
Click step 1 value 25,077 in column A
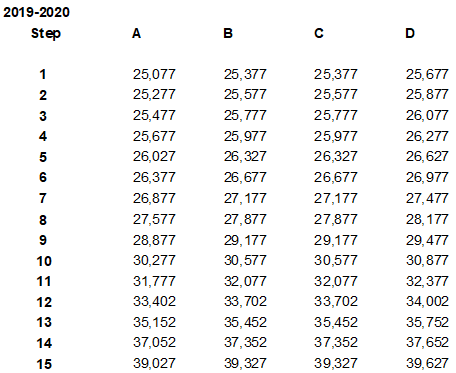pos(154,74)
